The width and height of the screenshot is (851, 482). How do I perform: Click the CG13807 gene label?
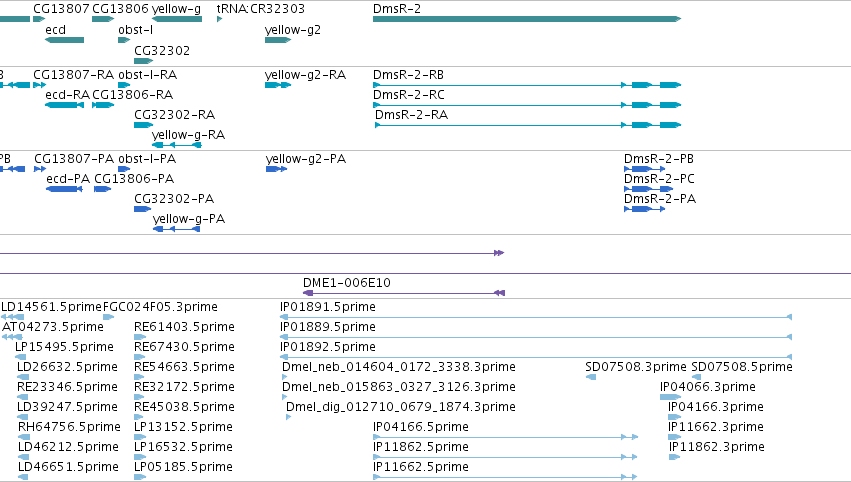click(x=61, y=9)
